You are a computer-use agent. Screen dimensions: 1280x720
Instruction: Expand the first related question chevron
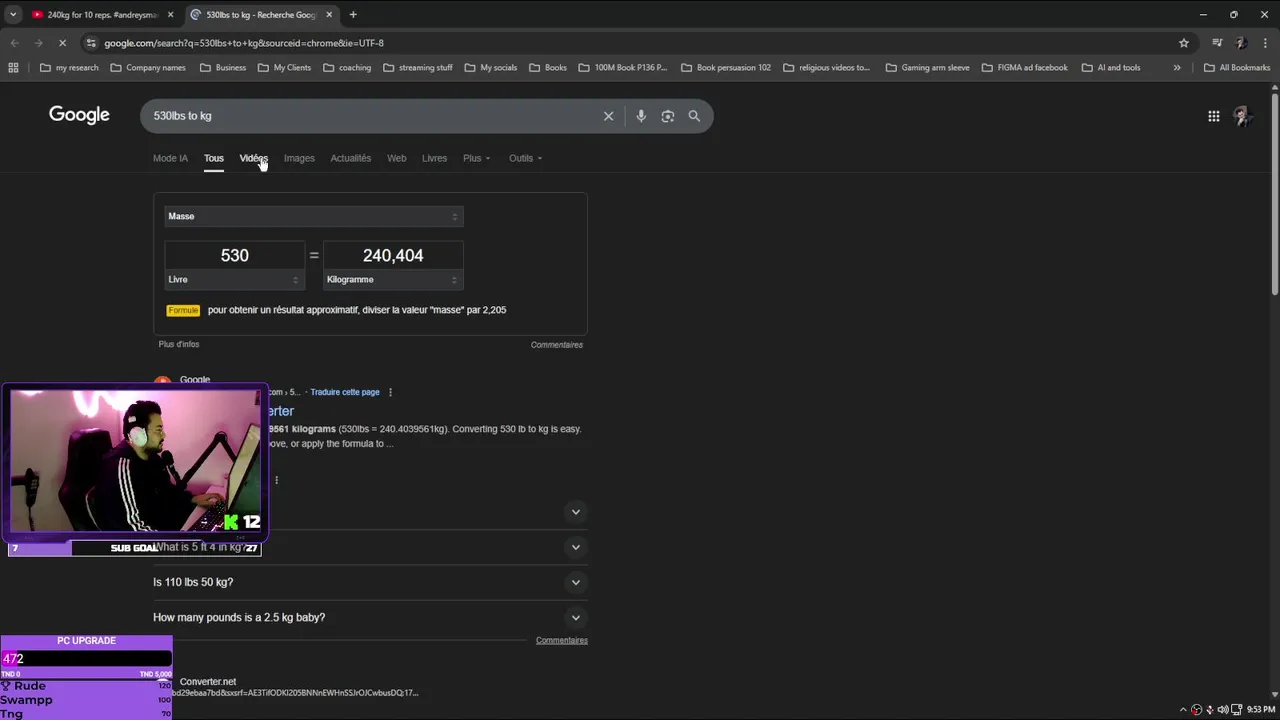(x=575, y=512)
